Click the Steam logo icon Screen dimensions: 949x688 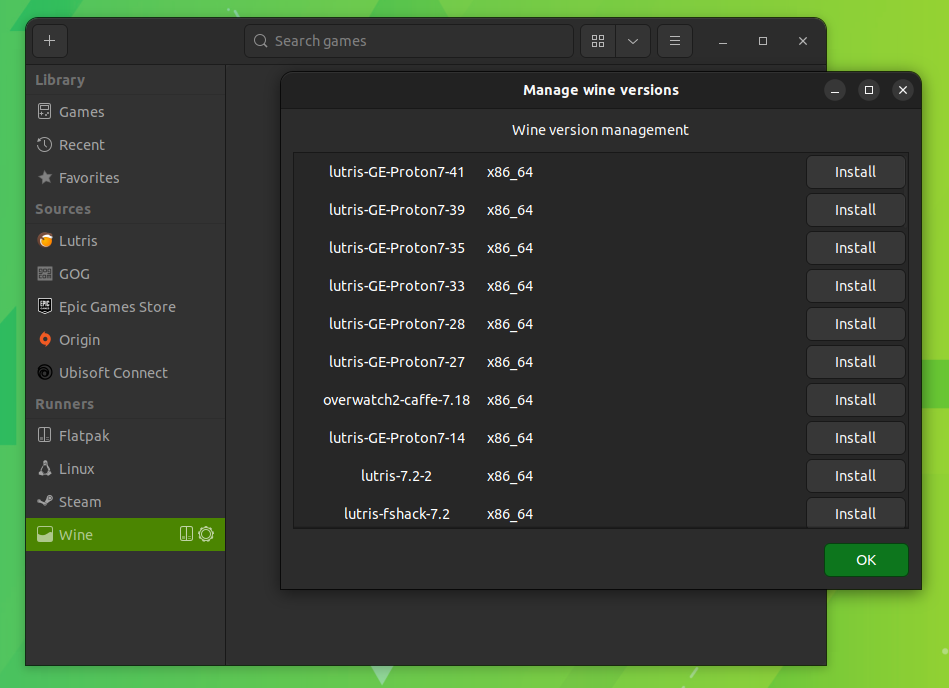point(45,501)
